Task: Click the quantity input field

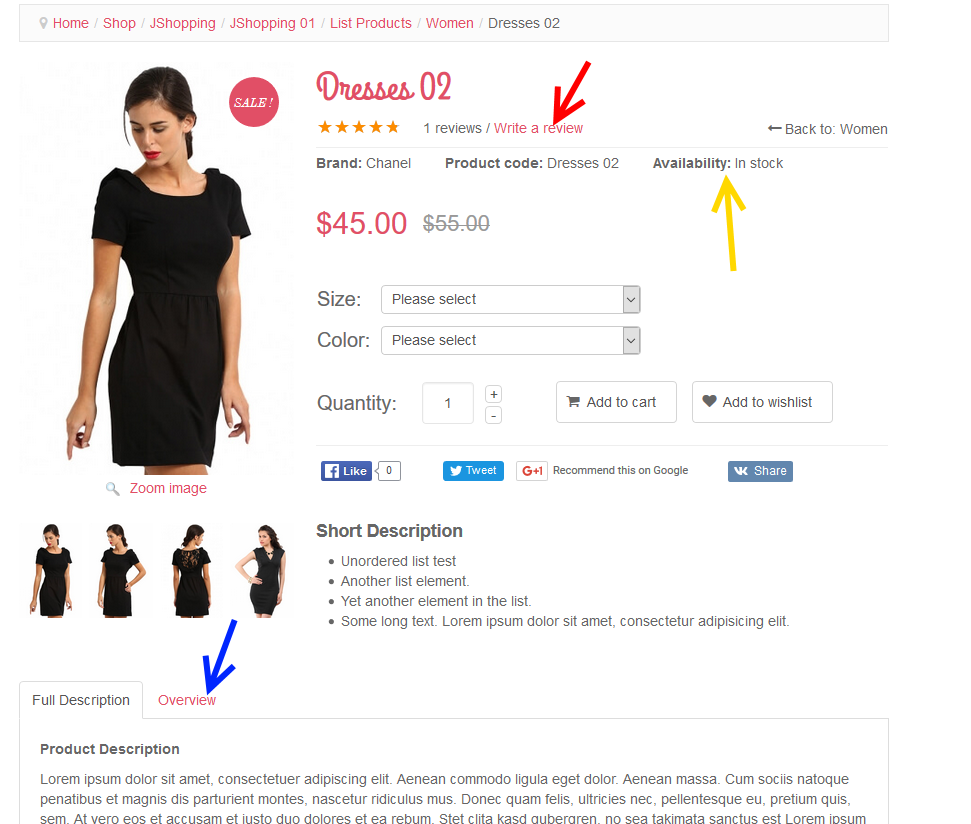Action: click(x=448, y=403)
